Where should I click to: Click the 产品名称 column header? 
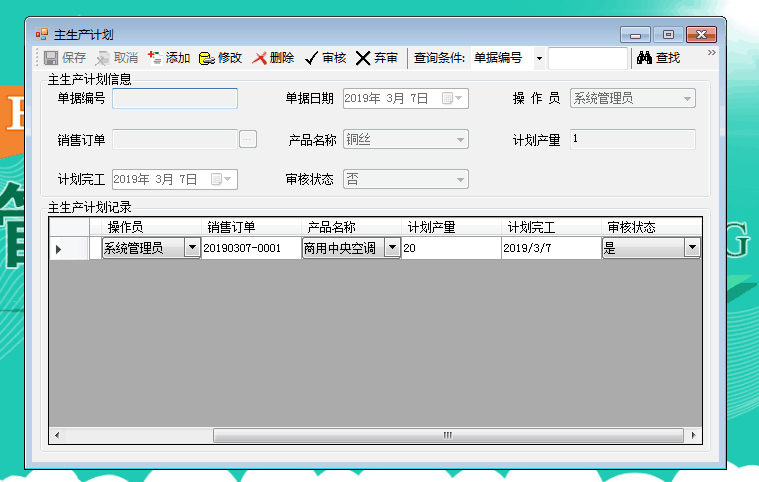[351, 227]
